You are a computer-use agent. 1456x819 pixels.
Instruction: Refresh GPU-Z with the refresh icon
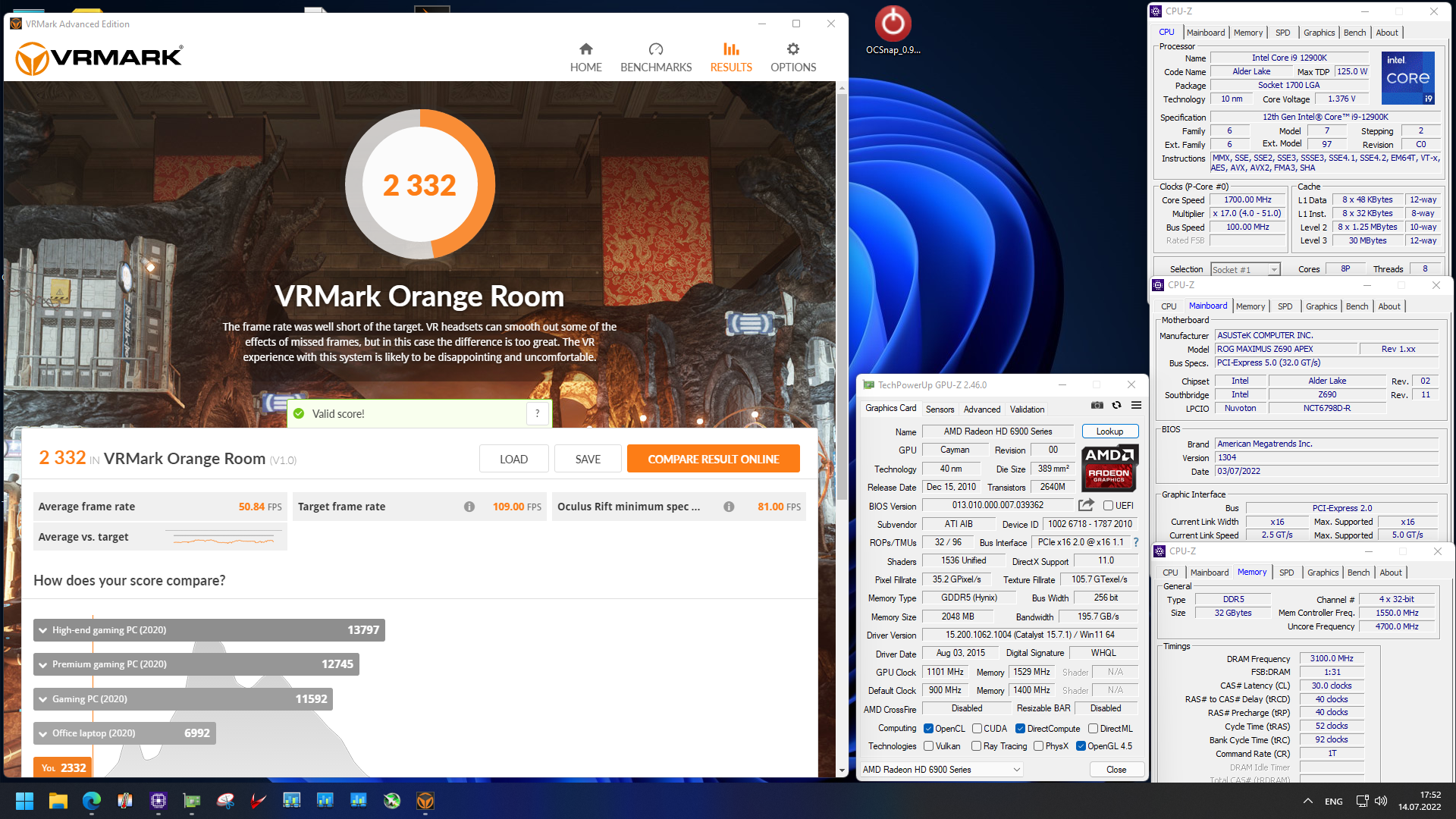pyautogui.click(x=1116, y=405)
